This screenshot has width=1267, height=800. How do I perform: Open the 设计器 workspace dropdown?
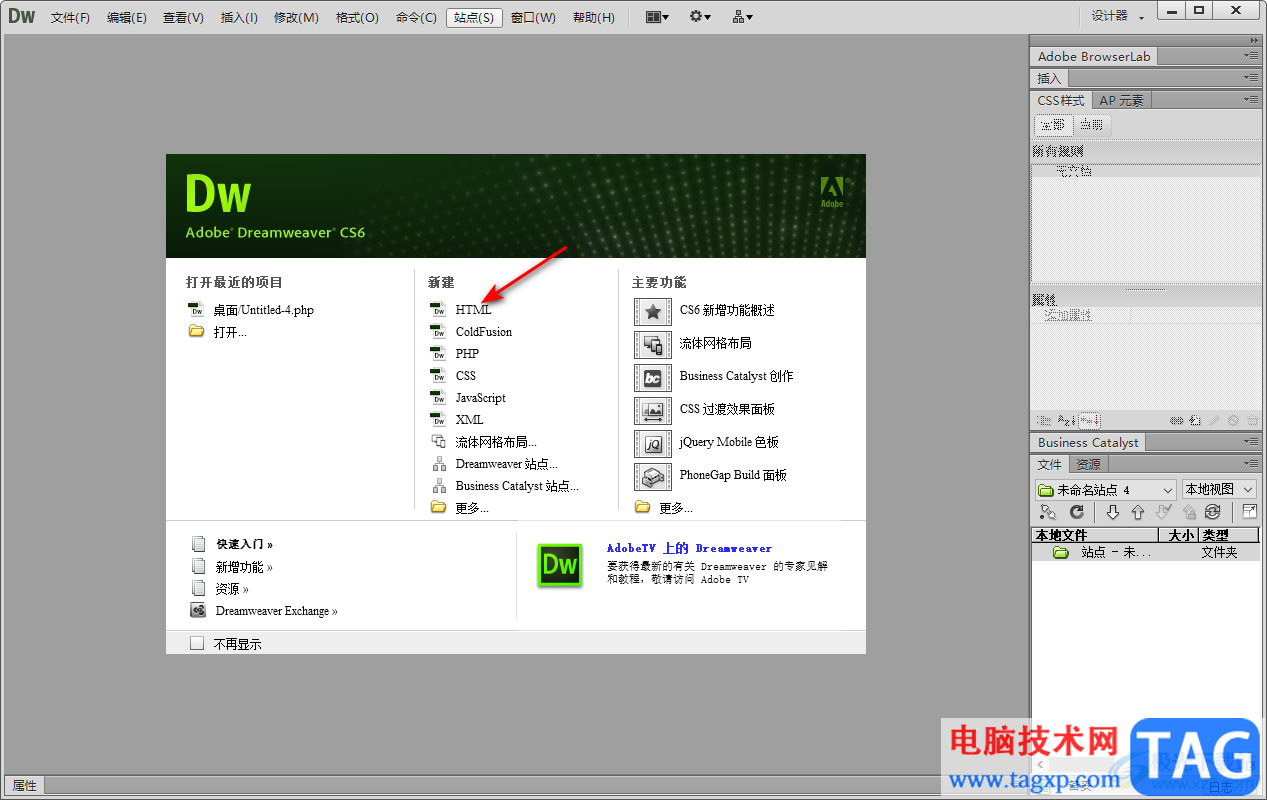click(1118, 16)
